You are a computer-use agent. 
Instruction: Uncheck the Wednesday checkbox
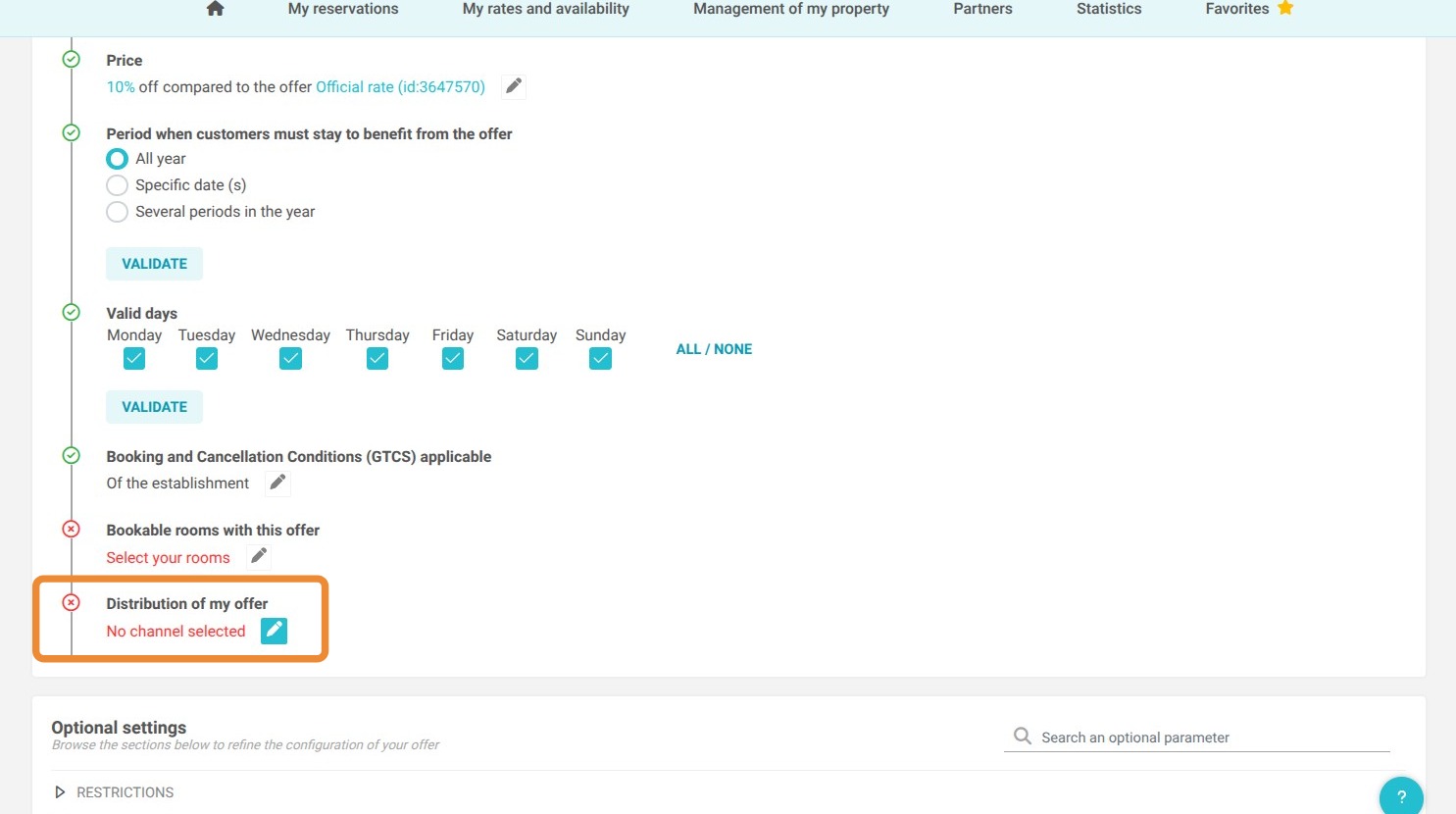pos(290,359)
